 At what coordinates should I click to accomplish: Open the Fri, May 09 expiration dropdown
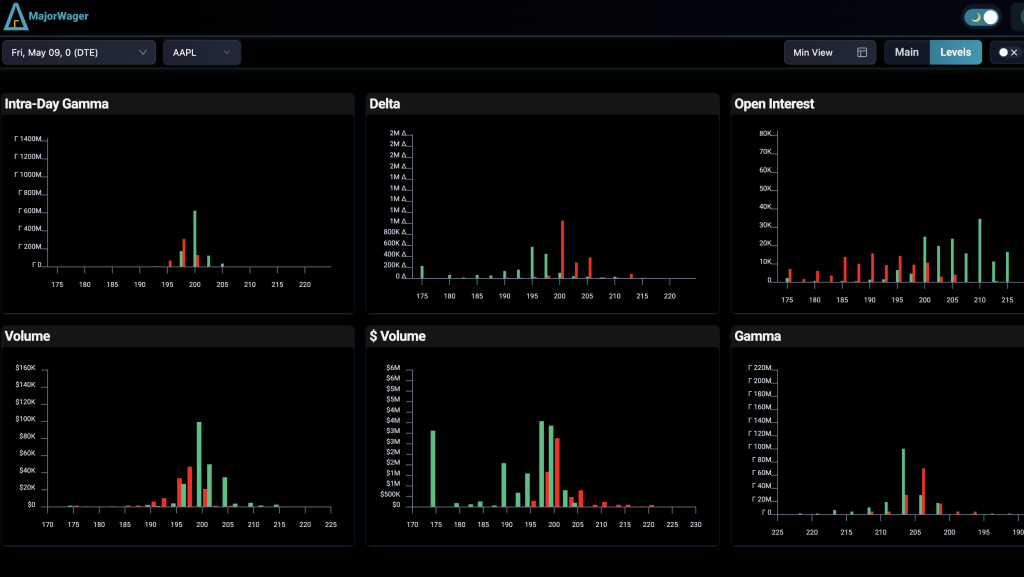(x=79, y=52)
